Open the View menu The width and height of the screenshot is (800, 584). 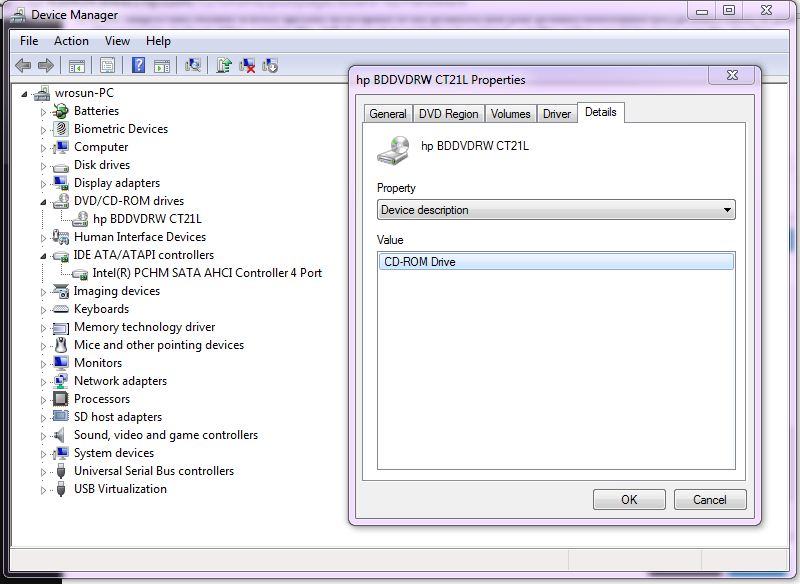tap(117, 41)
